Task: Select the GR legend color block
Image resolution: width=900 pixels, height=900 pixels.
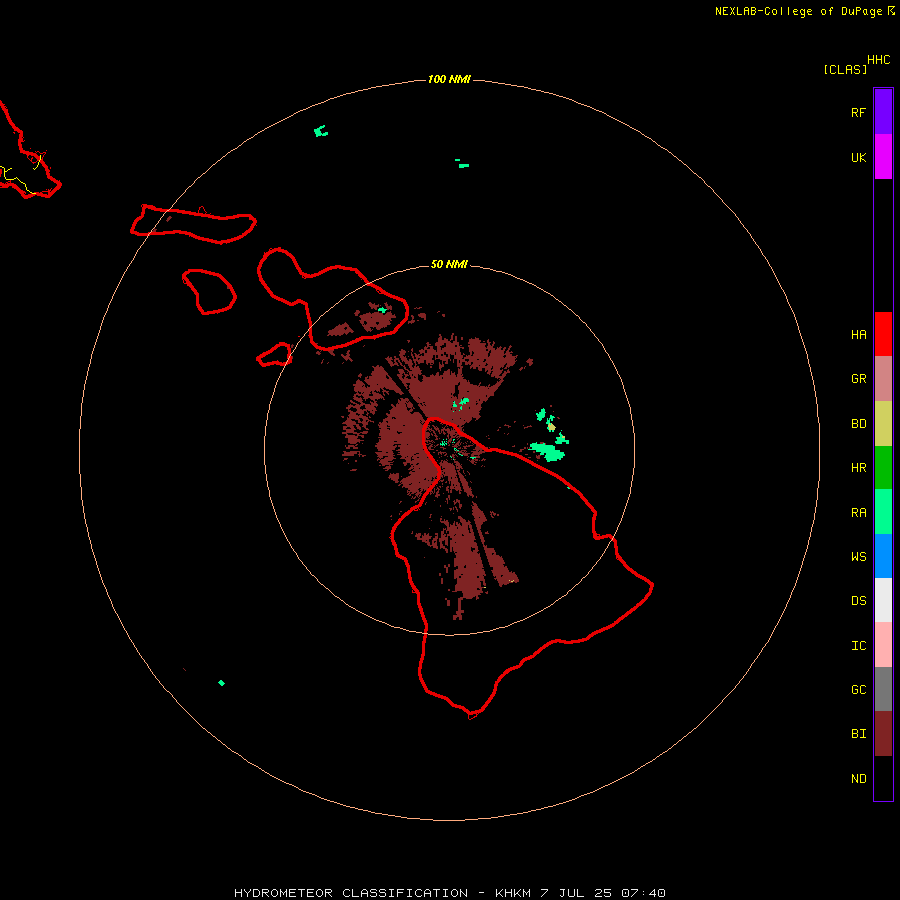Action: point(883,379)
